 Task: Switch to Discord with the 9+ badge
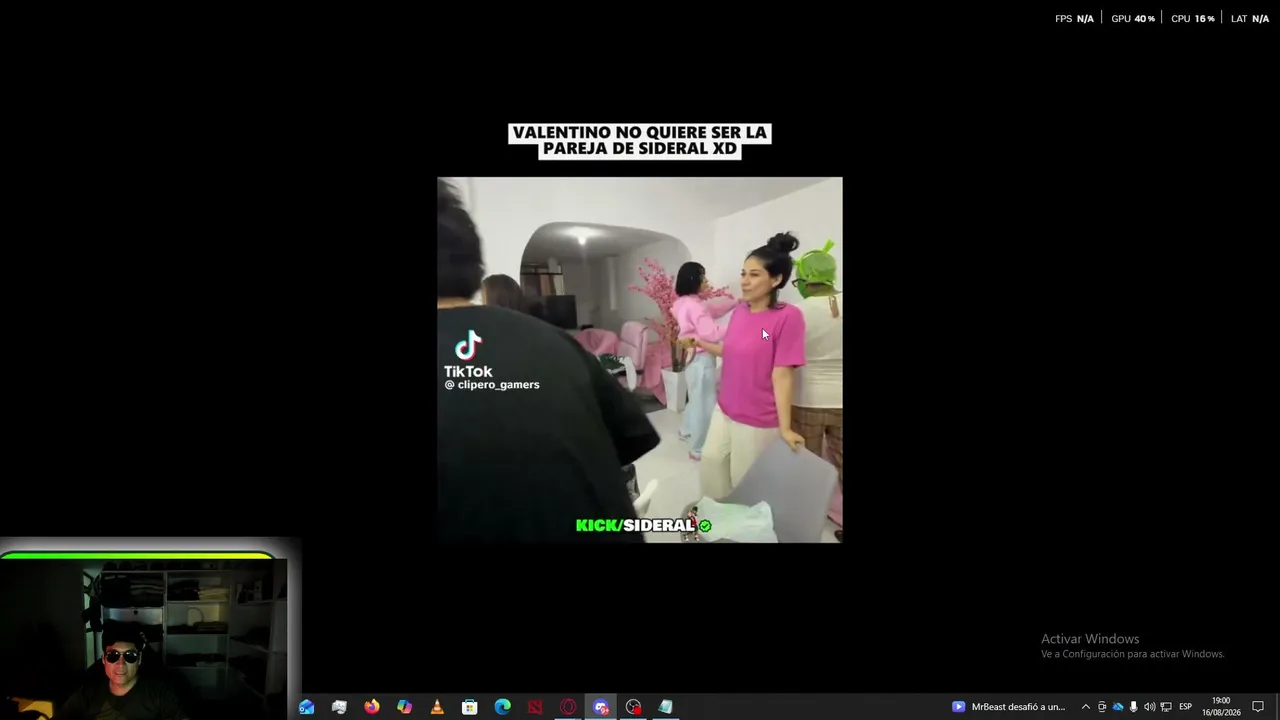pyautogui.click(x=601, y=707)
